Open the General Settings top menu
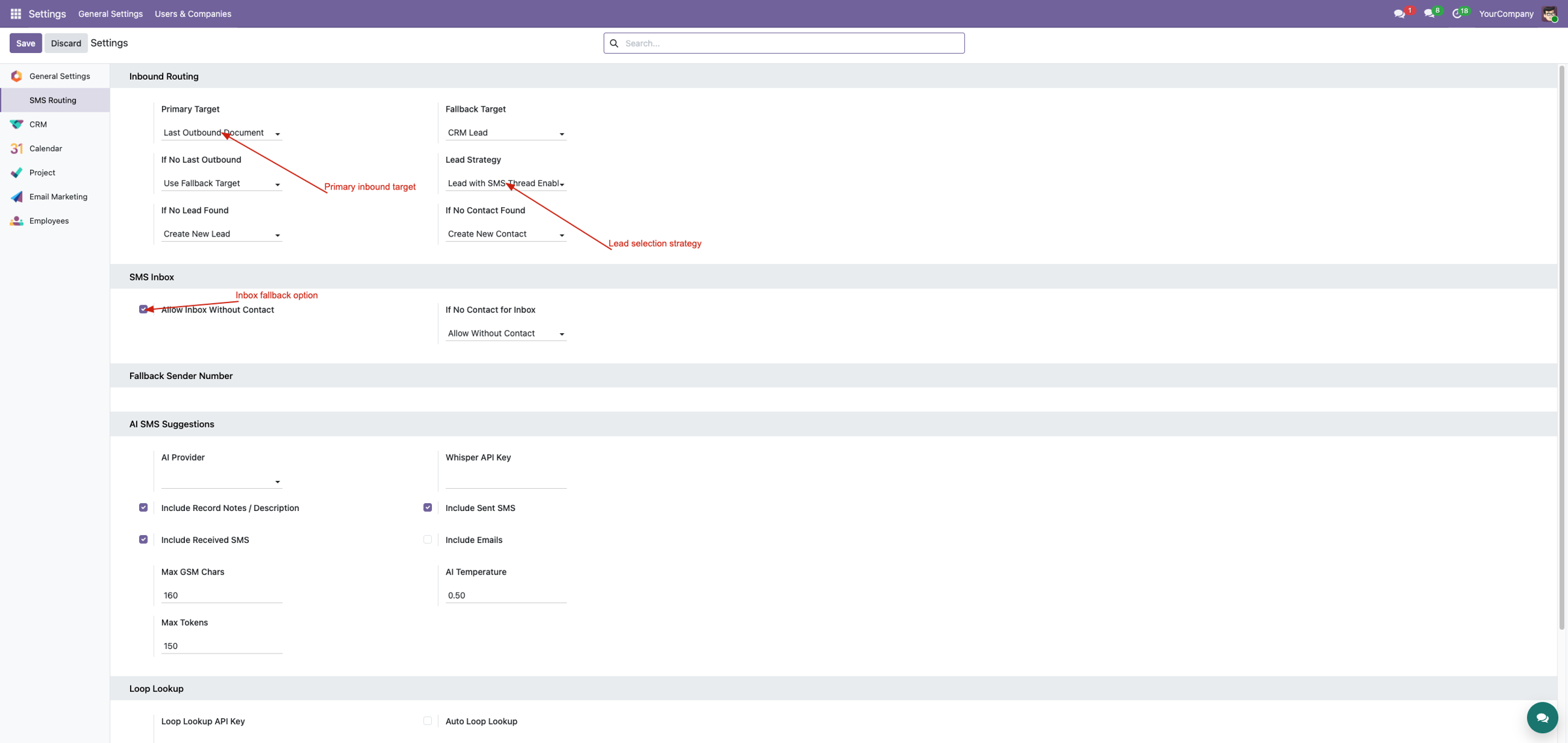Viewport: 1568px width, 743px height. click(x=110, y=14)
